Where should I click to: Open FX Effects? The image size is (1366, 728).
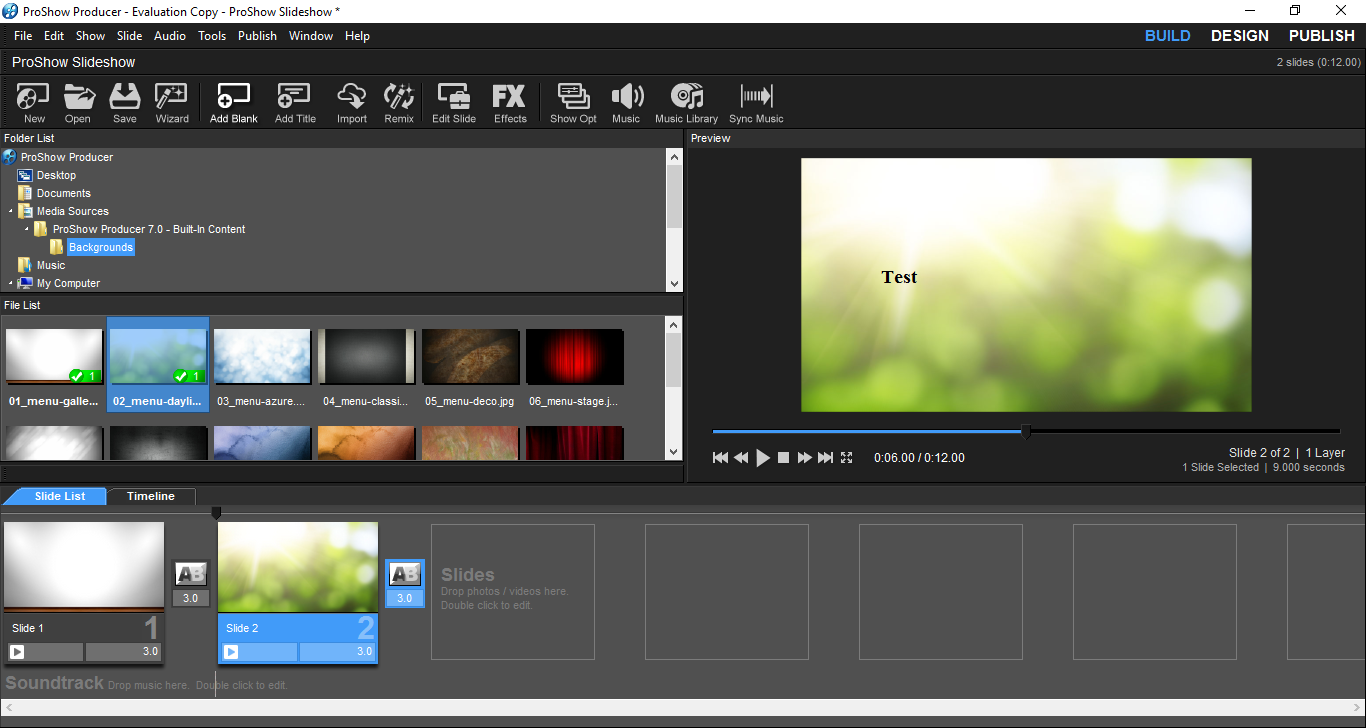[510, 103]
